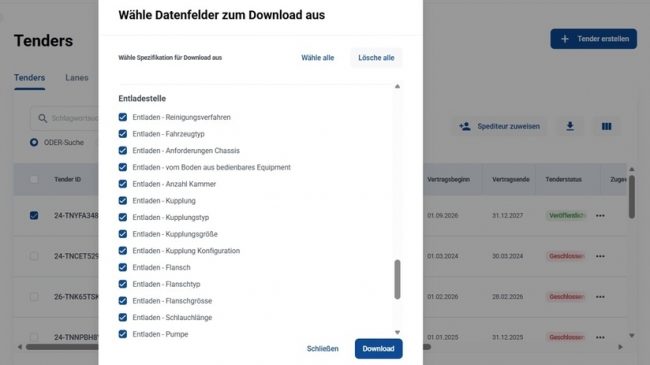
Task: Toggle the Entladen - Pumpe checkbox
Action: click(x=123, y=334)
